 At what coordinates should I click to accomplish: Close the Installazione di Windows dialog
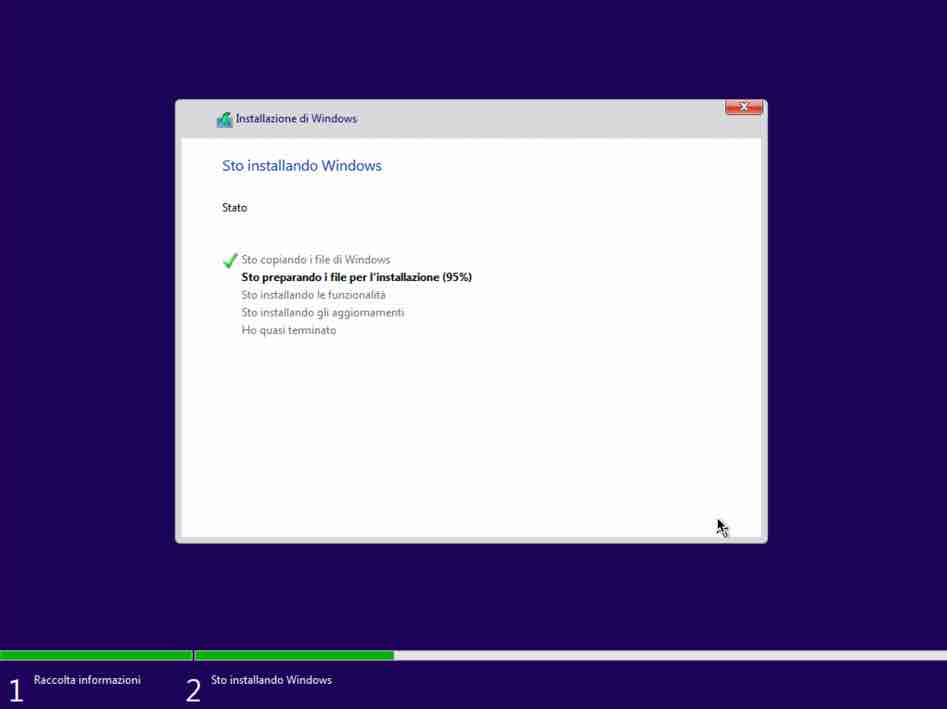point(743,107)
